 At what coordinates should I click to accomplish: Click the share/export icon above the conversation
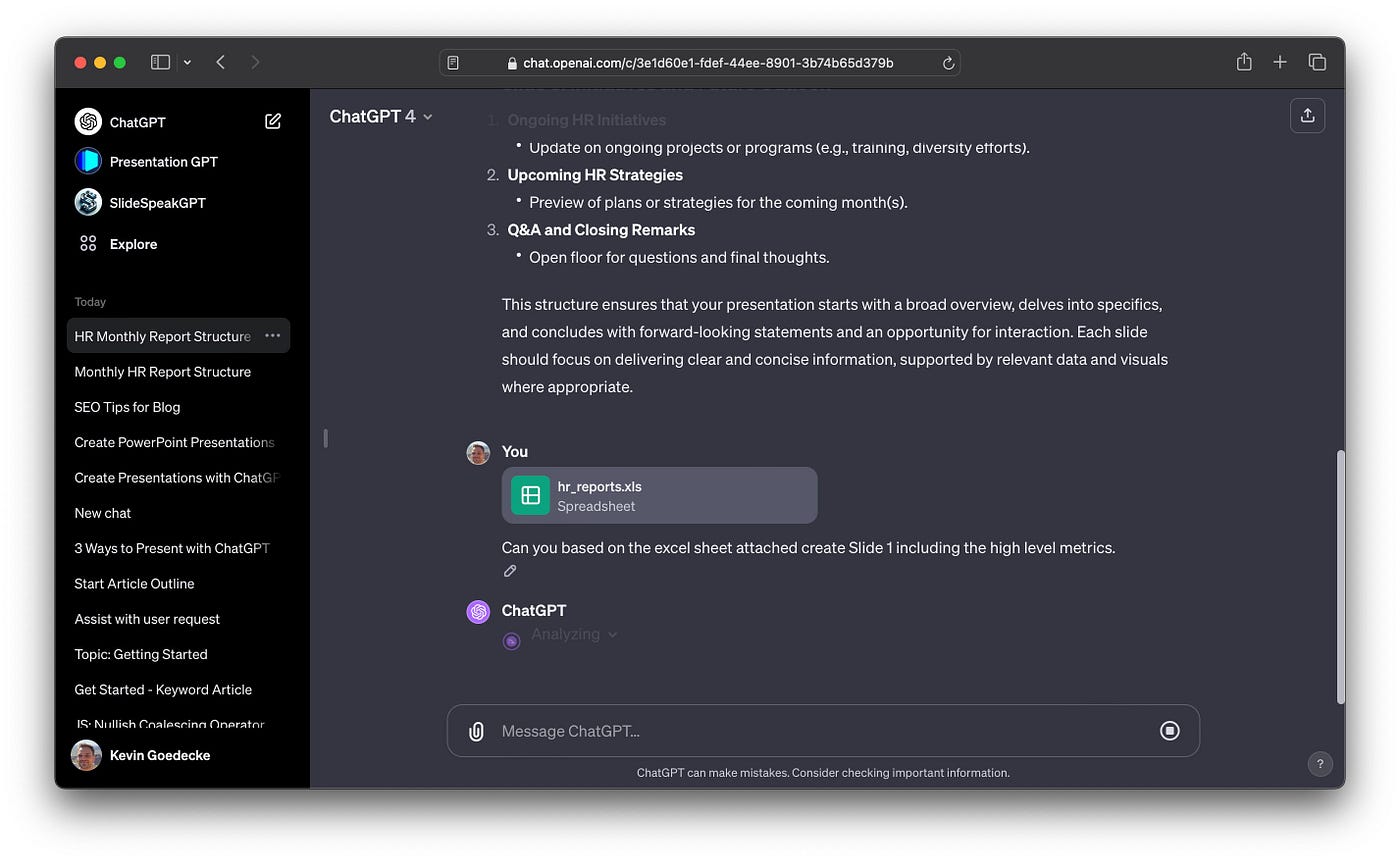(1307, 115)
